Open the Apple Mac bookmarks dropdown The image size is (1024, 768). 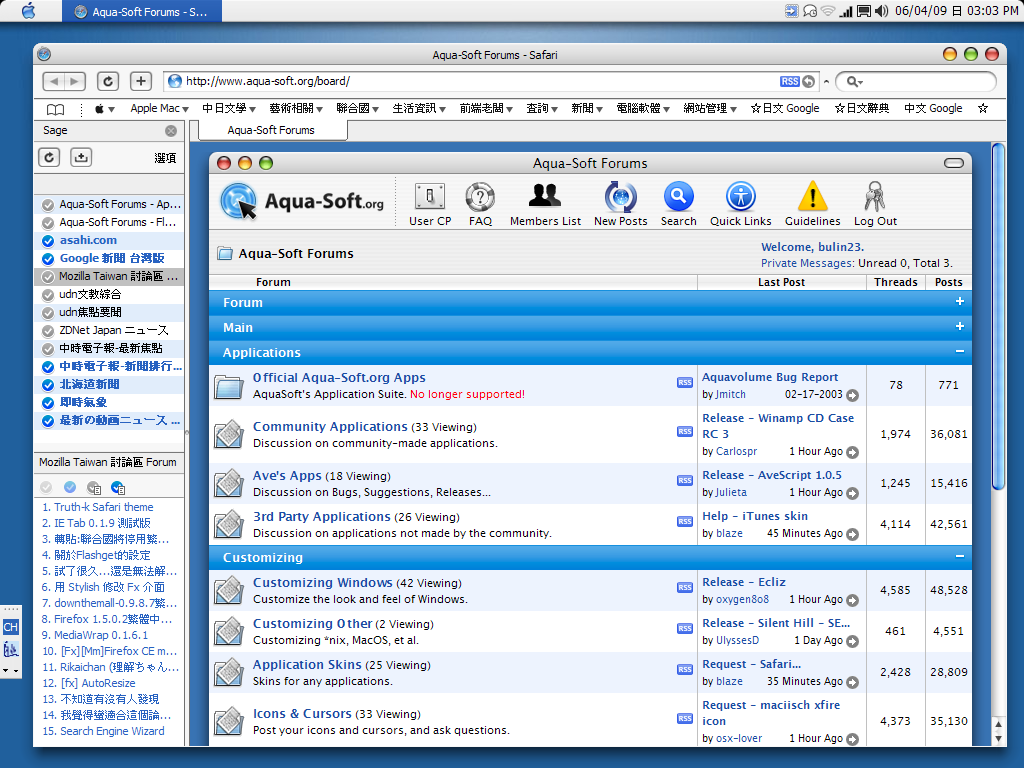click(160, 108)
